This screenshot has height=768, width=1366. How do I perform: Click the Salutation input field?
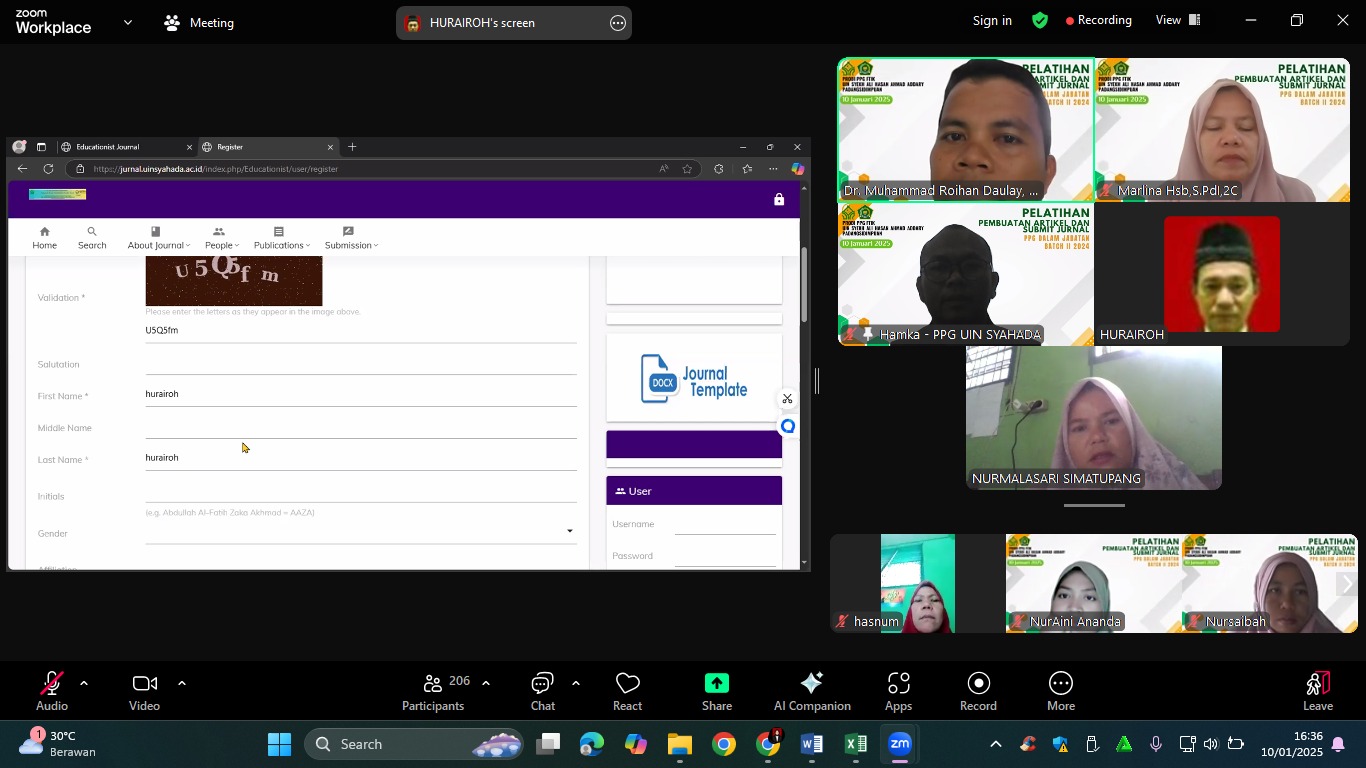point(361,364)
